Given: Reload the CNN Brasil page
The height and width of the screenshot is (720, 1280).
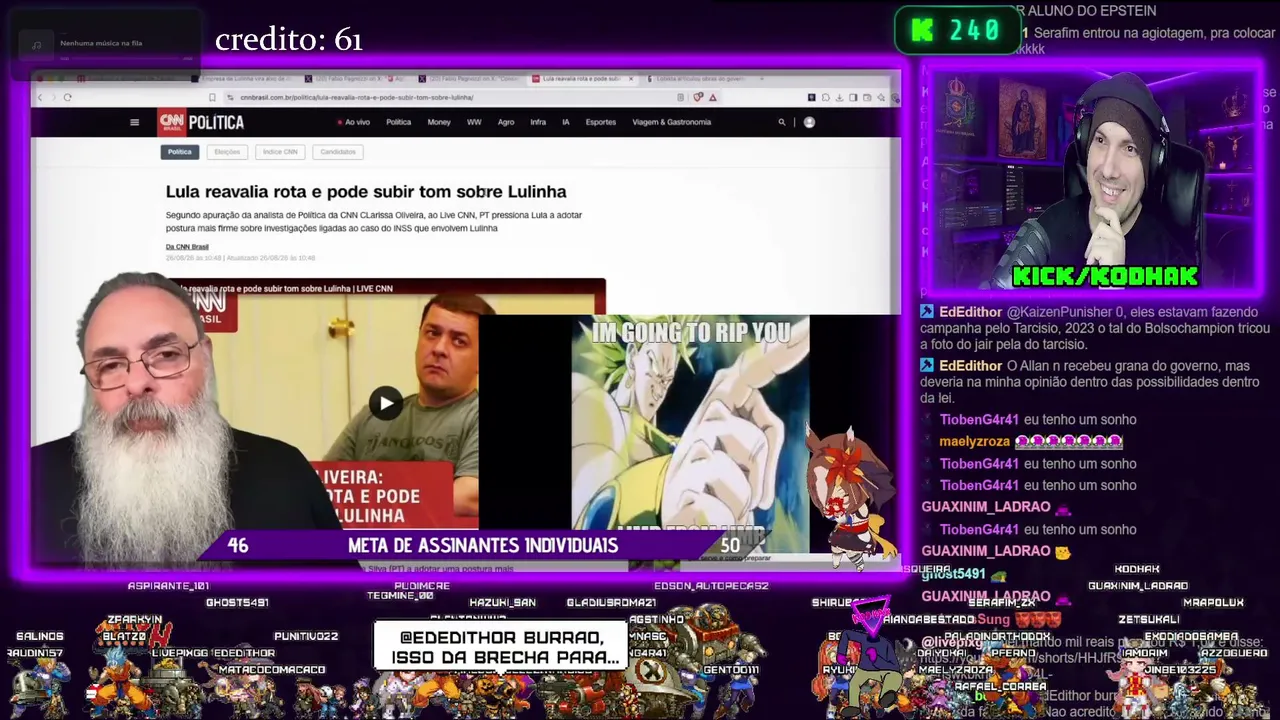Looking at the screenshot, I should [x=67, y=97].
